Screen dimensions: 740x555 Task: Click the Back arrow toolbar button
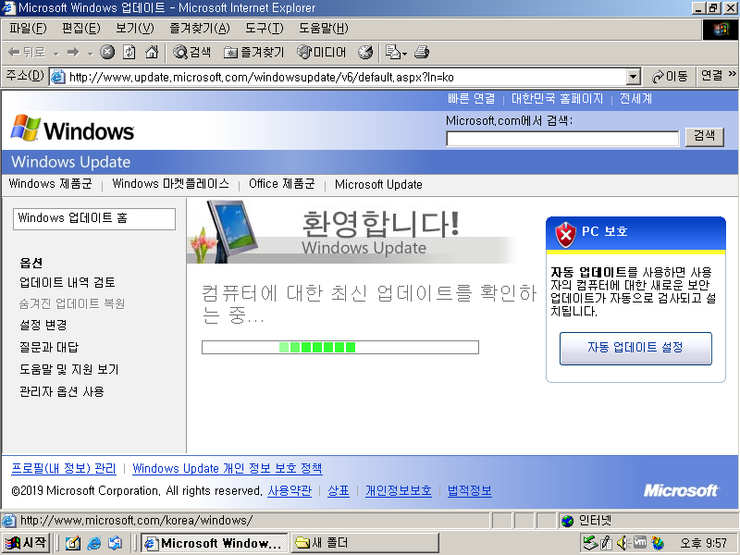pos(26,52)
